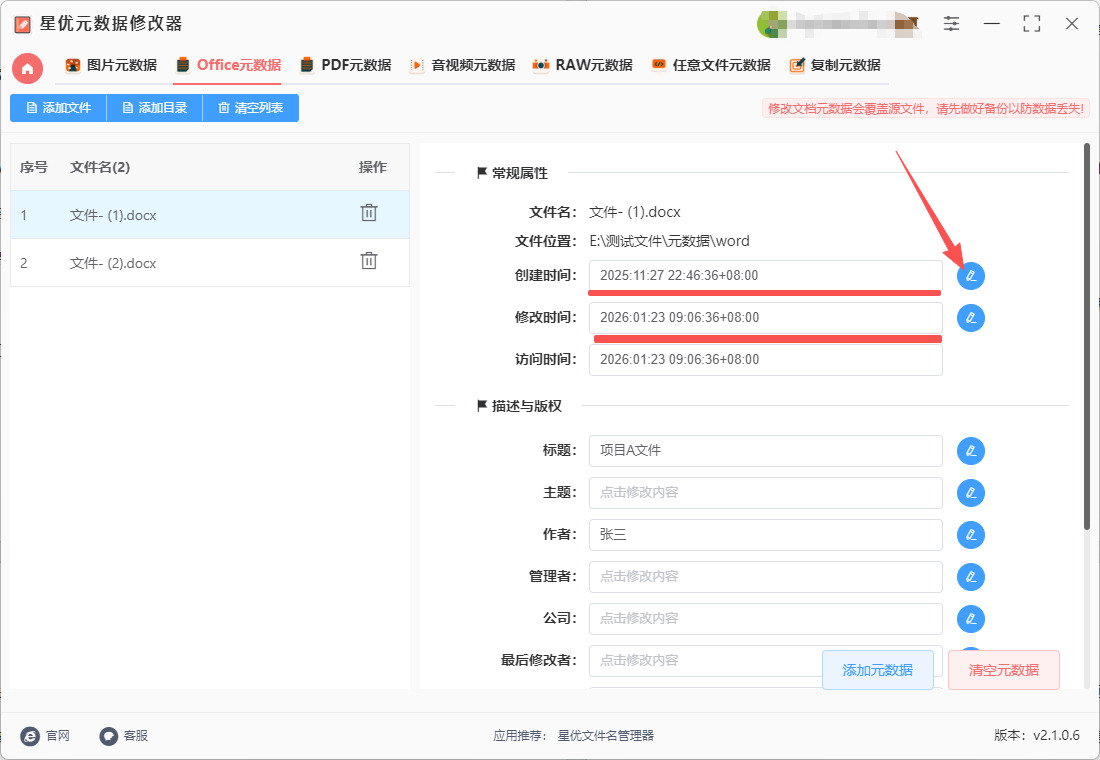1100x760 pixels.
Task: Click the 主题 input field
Action: 765,493
